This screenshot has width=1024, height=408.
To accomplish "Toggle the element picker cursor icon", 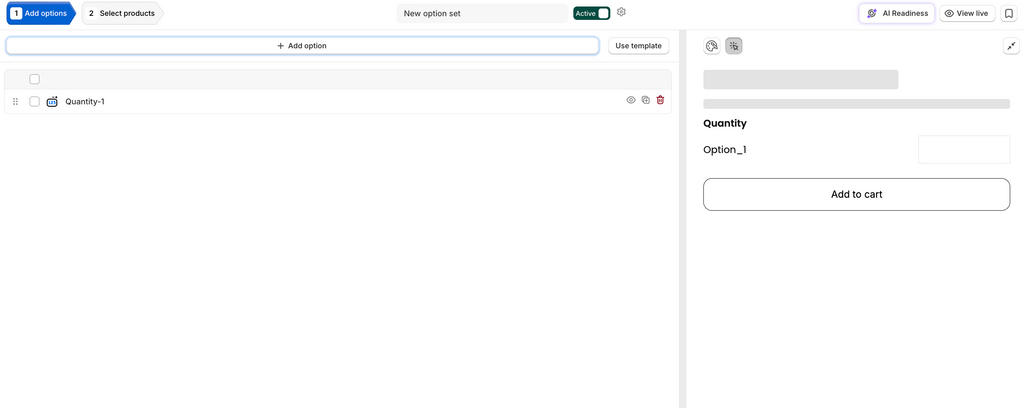I will (x=734, y=46).
